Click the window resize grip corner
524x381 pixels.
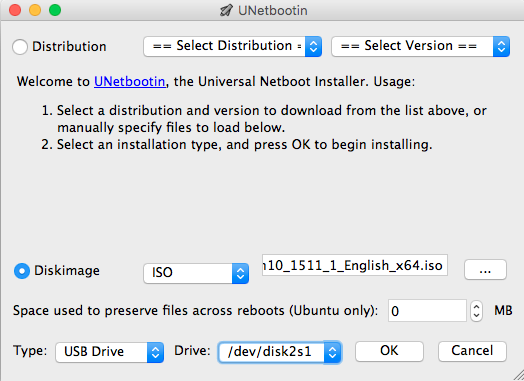pyautogui.click(x=518, y=375)
